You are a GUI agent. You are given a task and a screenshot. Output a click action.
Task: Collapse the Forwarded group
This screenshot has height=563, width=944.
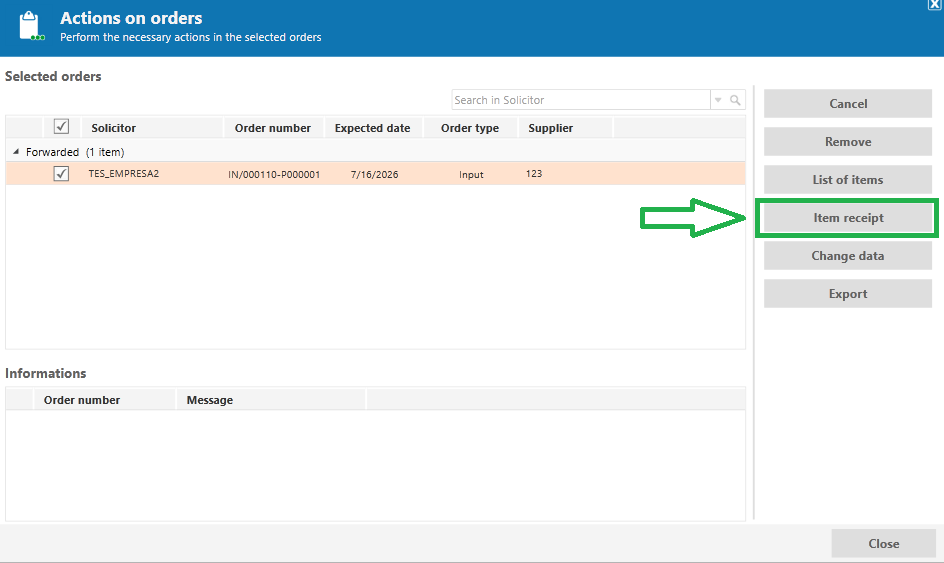point(16,152)
